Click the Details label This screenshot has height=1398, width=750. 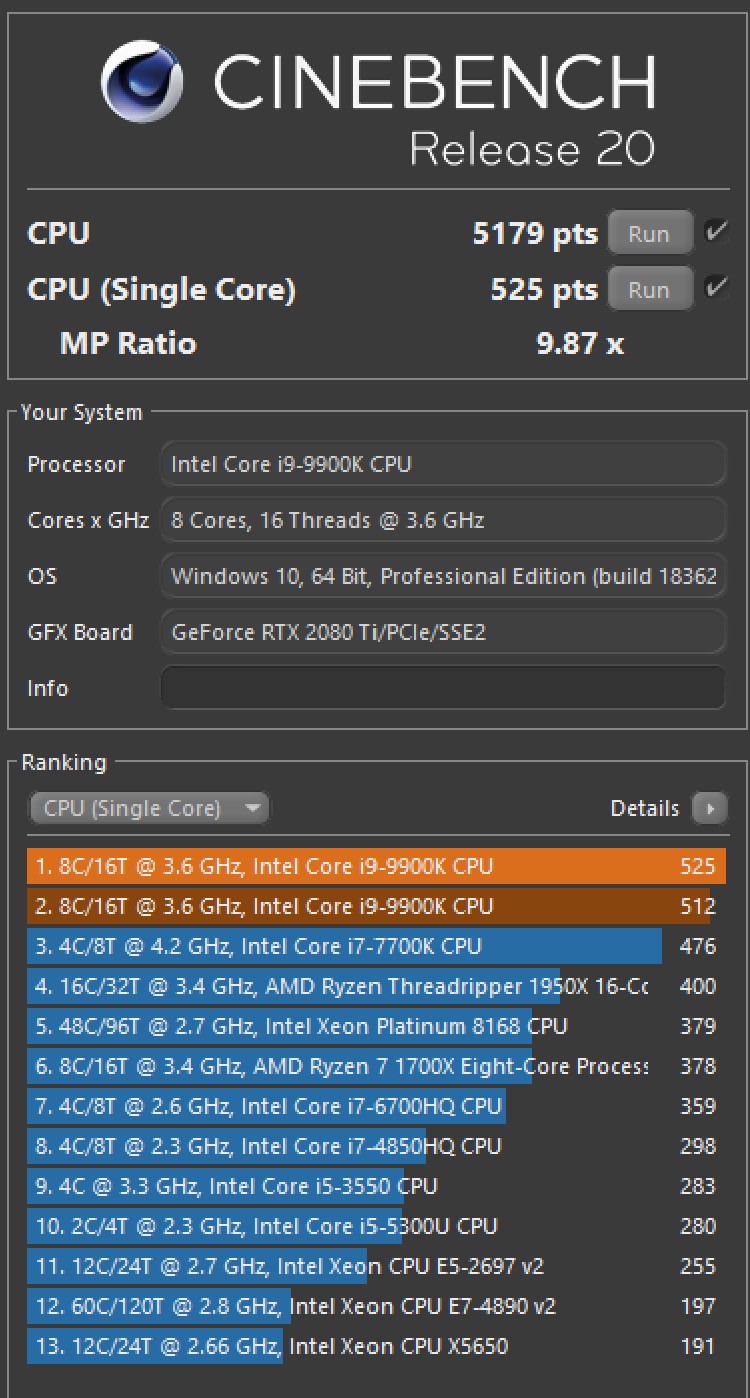tap(645, 807)
